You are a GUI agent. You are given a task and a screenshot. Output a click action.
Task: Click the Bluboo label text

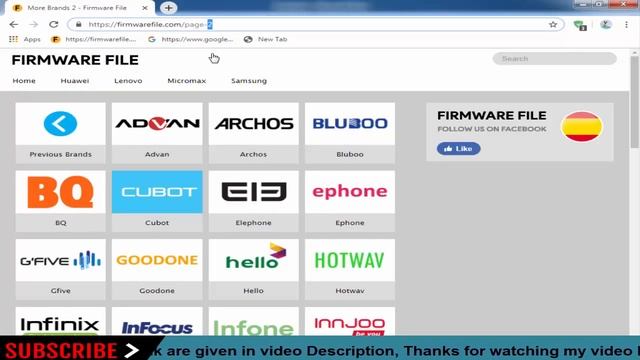350,154
